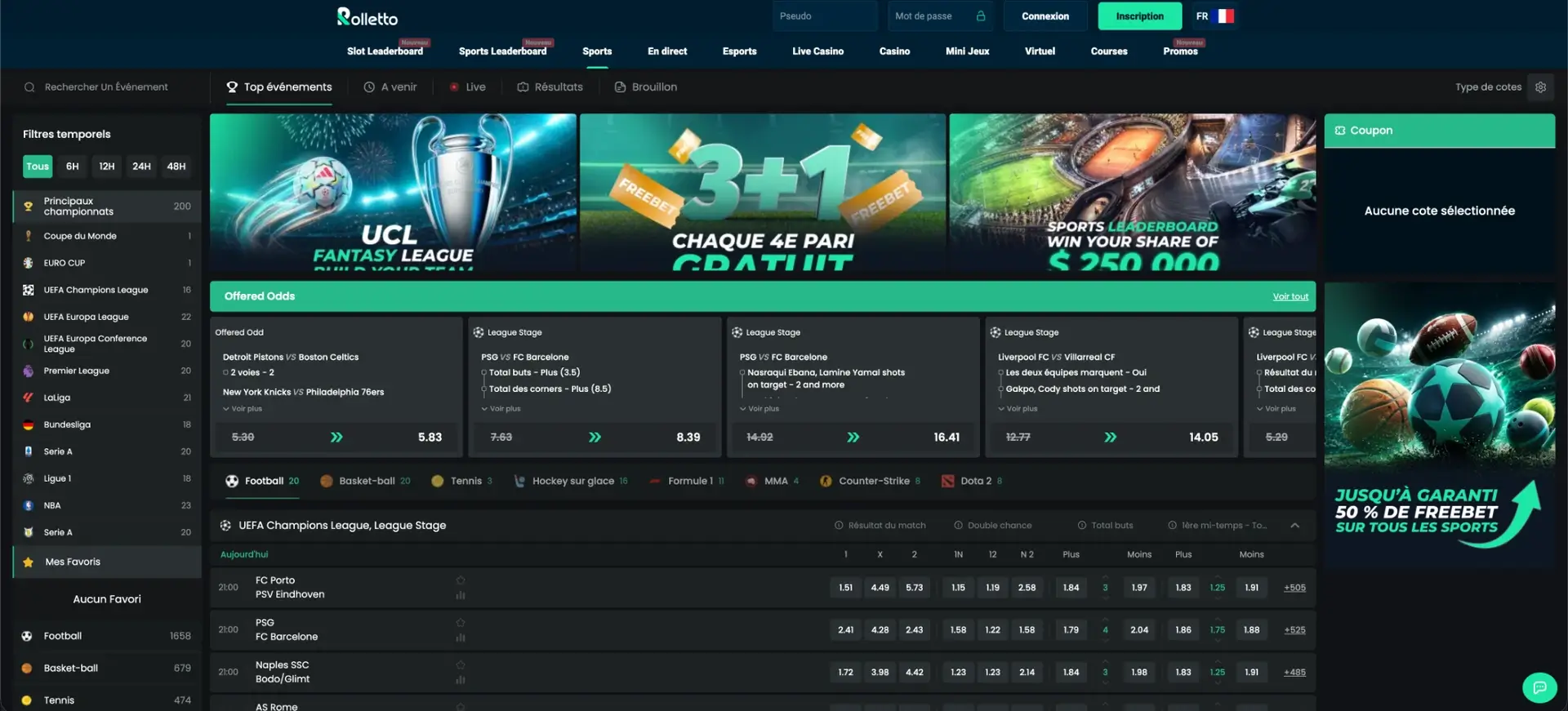This screenshot has width=1568, height=711.
Task: Click the NBA league icon
Action: (x=29, y=506)
